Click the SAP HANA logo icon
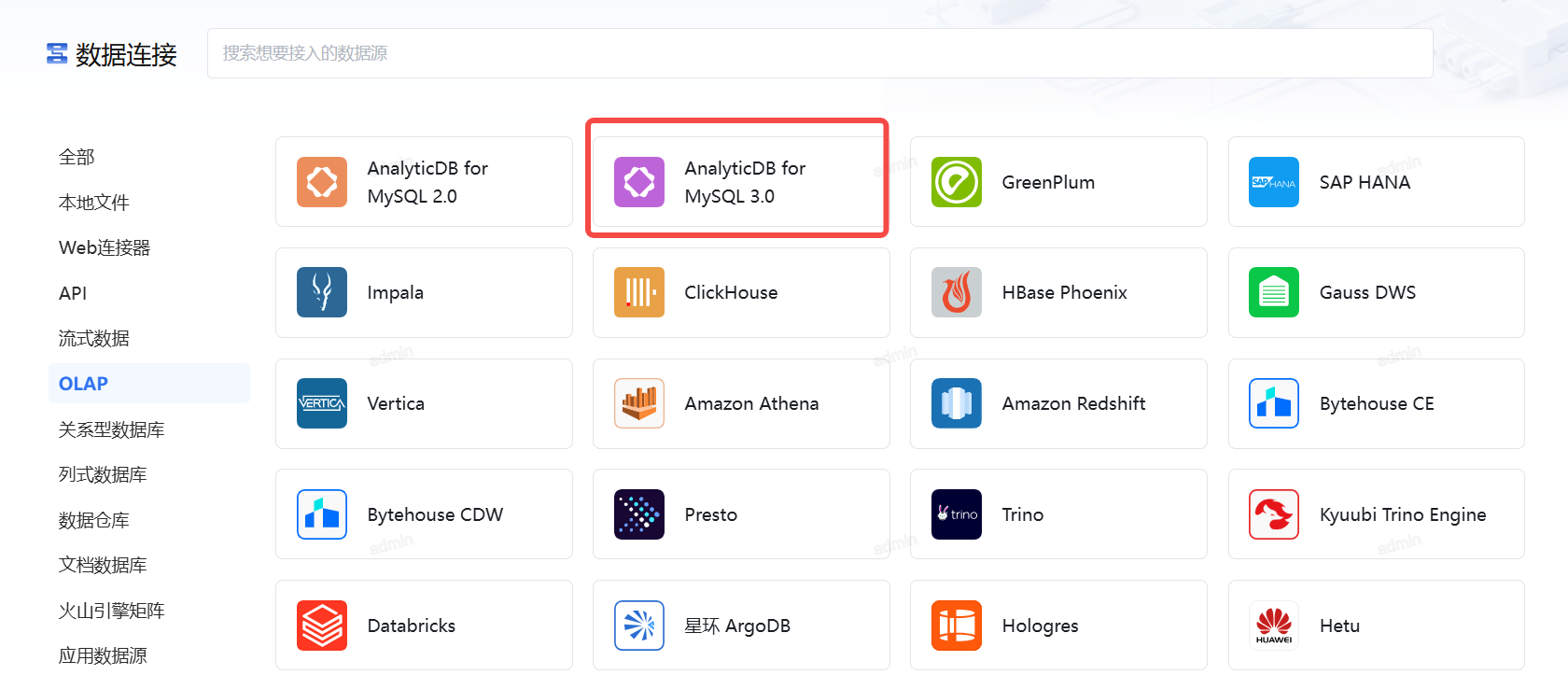The height and width of the screenshot is (675, 1568). [1273, 182]
